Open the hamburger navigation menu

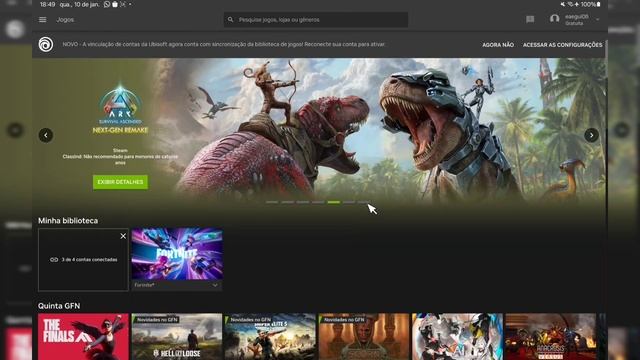[42, 20]
